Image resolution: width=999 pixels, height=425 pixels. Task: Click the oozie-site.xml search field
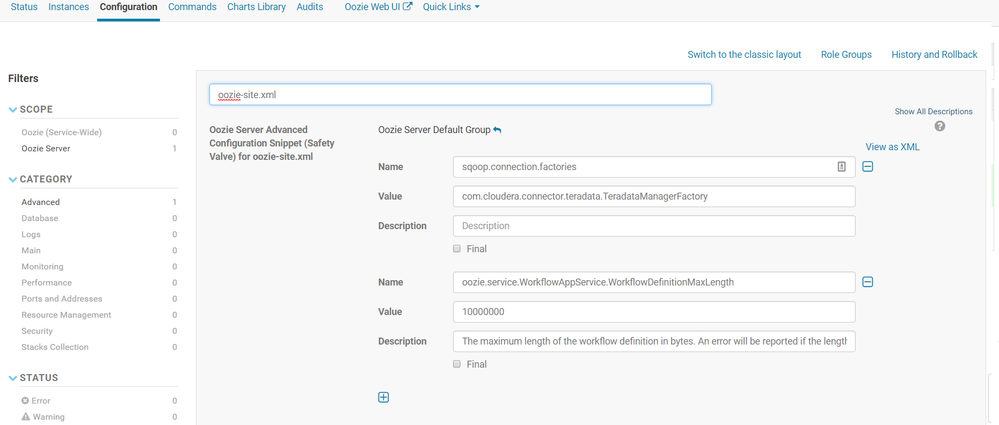[x=460, y=95]
